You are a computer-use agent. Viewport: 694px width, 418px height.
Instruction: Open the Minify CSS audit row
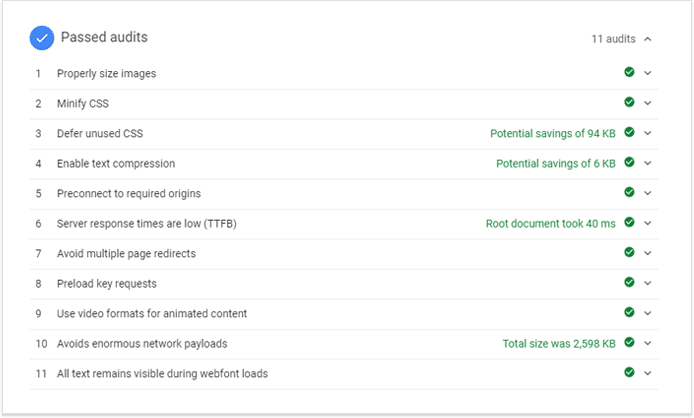(x=344, y=104)
